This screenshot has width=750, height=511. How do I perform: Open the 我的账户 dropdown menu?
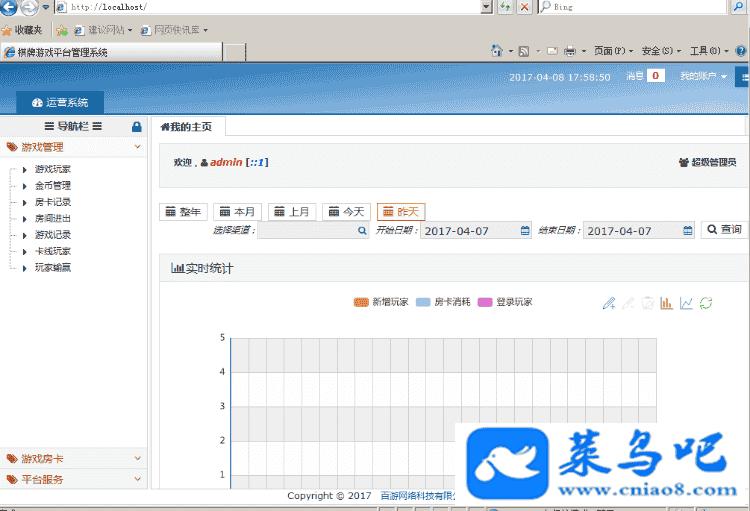pyautogui.click(x=703, y=76)
